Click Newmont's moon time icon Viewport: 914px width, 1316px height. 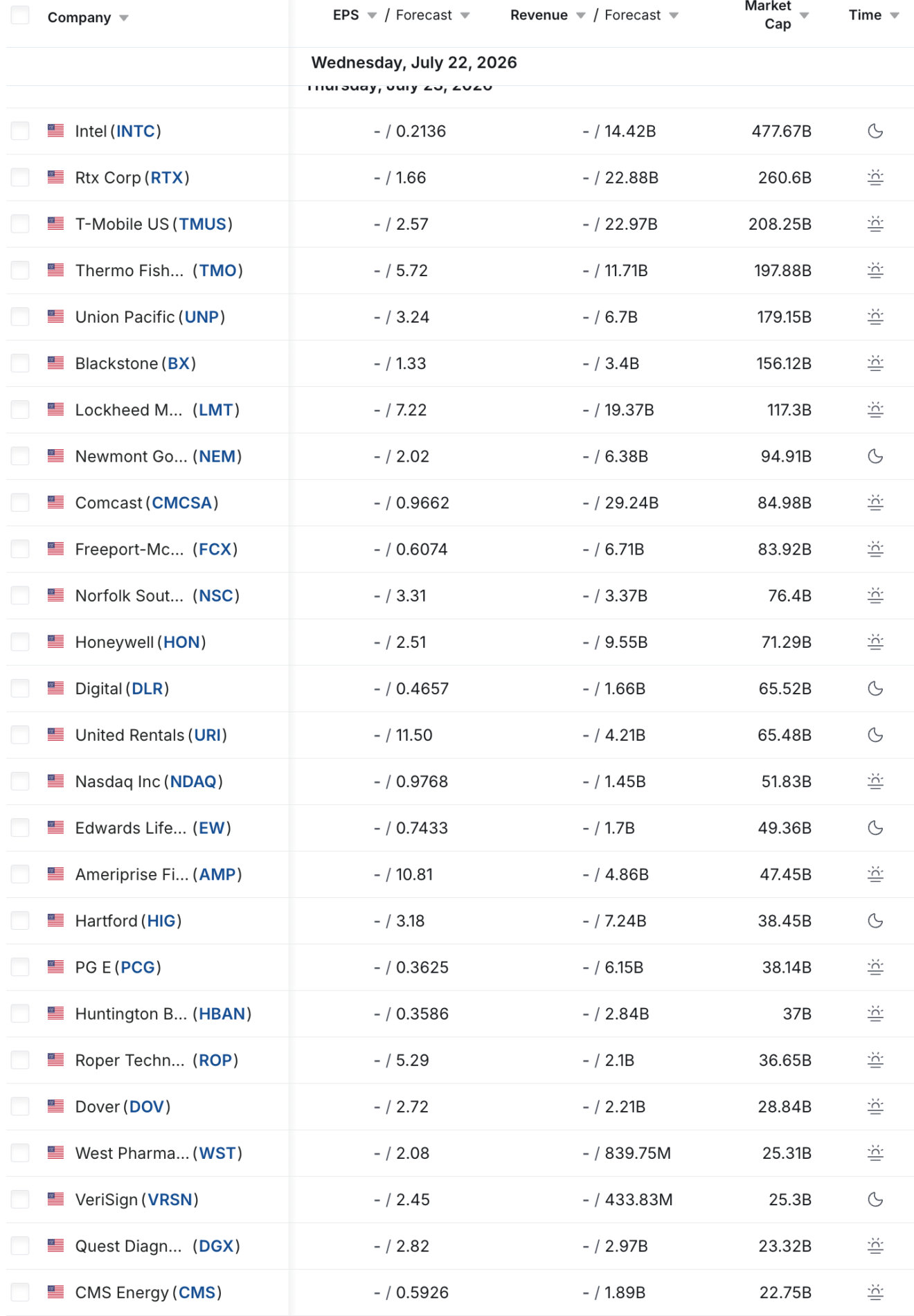point(875,456)
